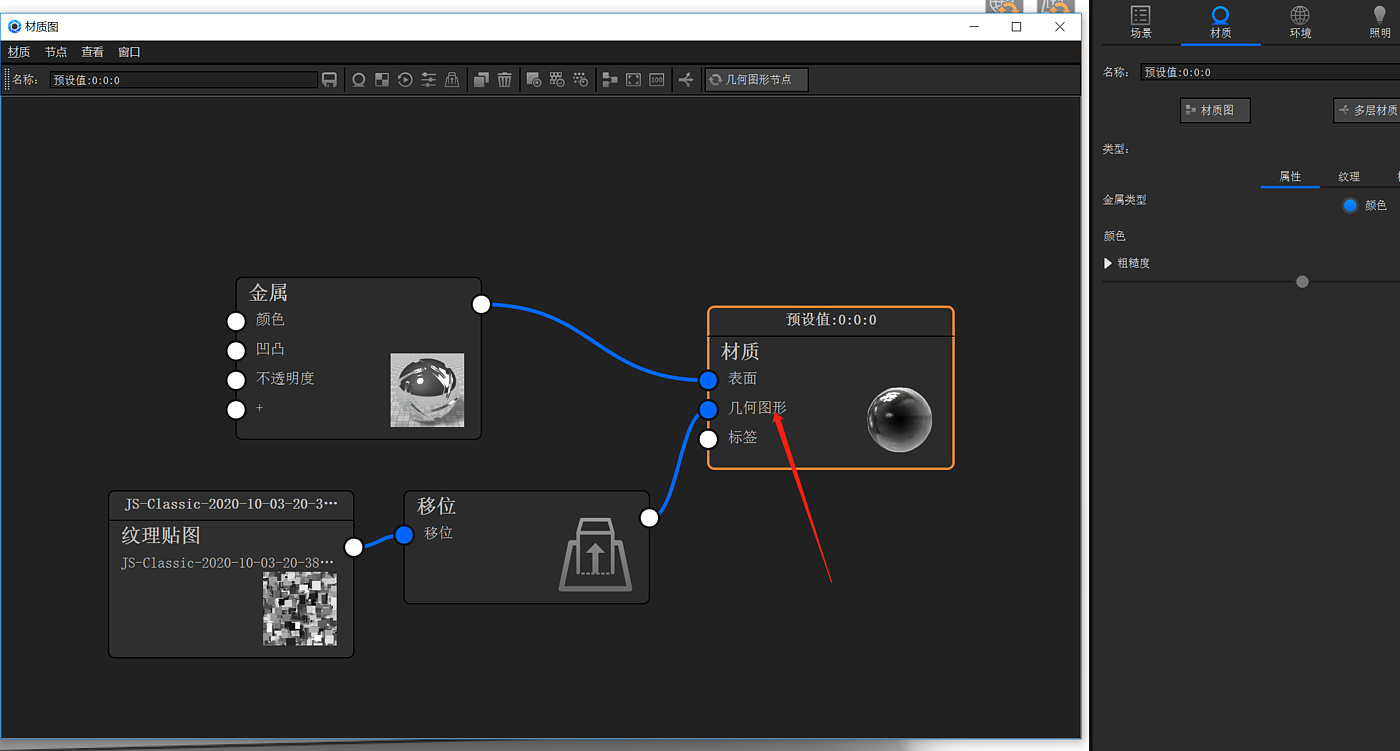Click the save material icon beside name field
The height and width of the screenshot is (751, 1400).
tap(329, 80)
